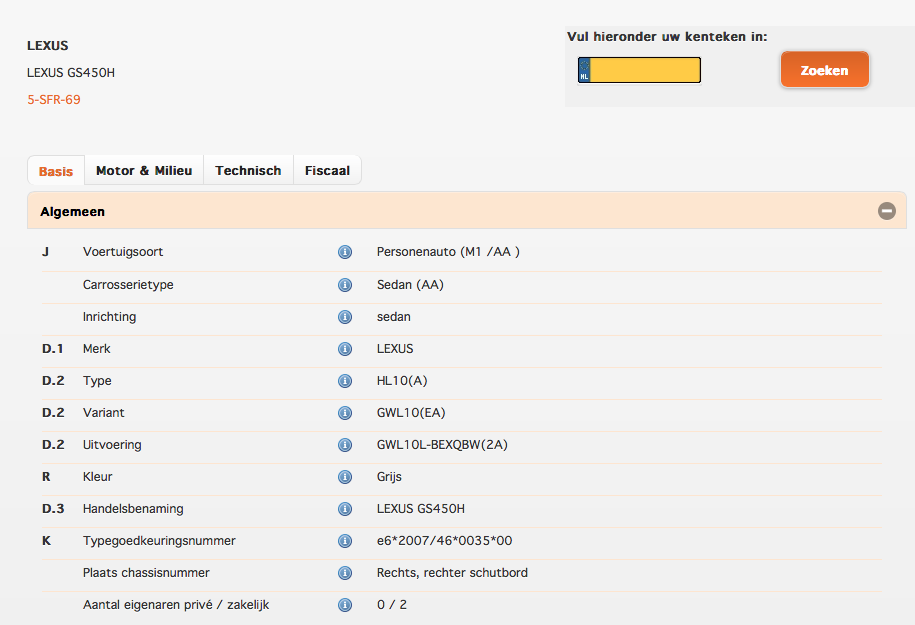This screenshot has height=625, width=915.
Task: Focus the yellow kenteken input field
Action: click(645, 70)
